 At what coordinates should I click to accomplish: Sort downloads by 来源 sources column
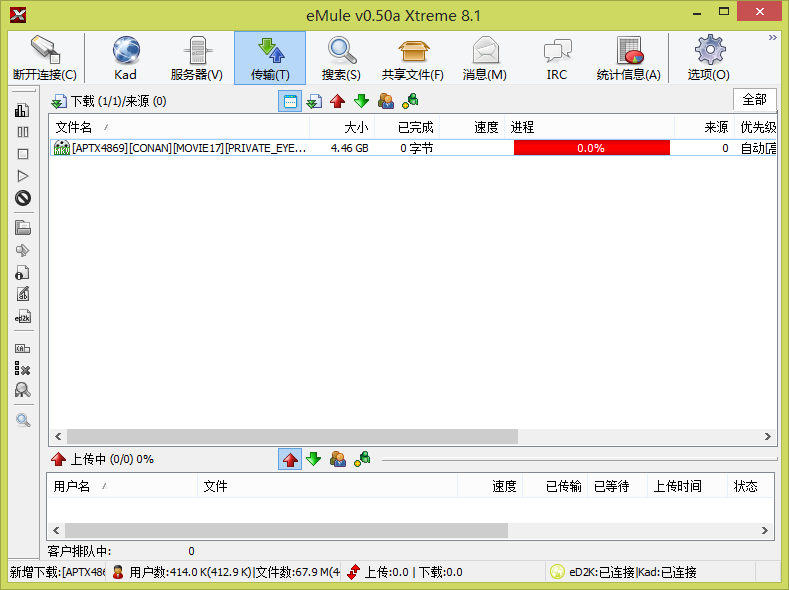tap(704, 127)
